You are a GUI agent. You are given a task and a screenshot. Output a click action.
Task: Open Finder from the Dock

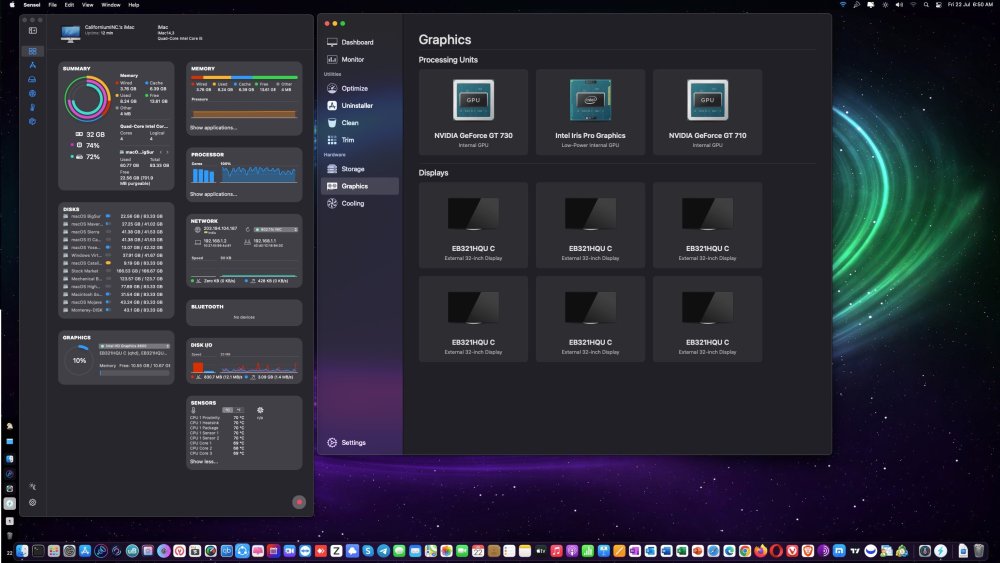click(x=22, y=551)
